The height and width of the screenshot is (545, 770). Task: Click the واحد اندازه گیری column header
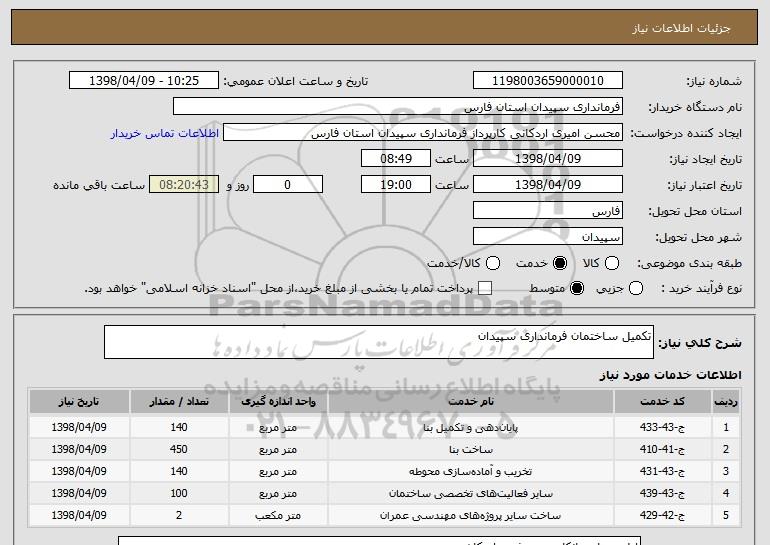(278, 402)
